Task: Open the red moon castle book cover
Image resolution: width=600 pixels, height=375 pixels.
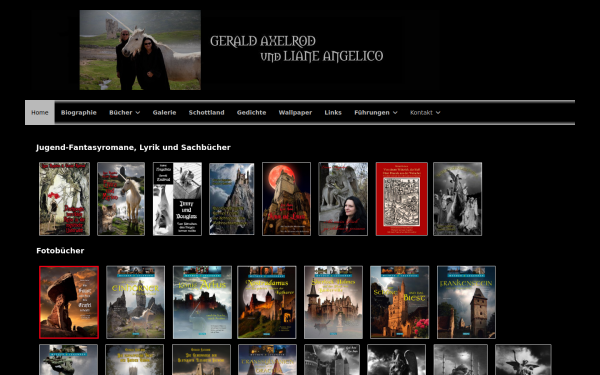Action: tap(286, 199)
